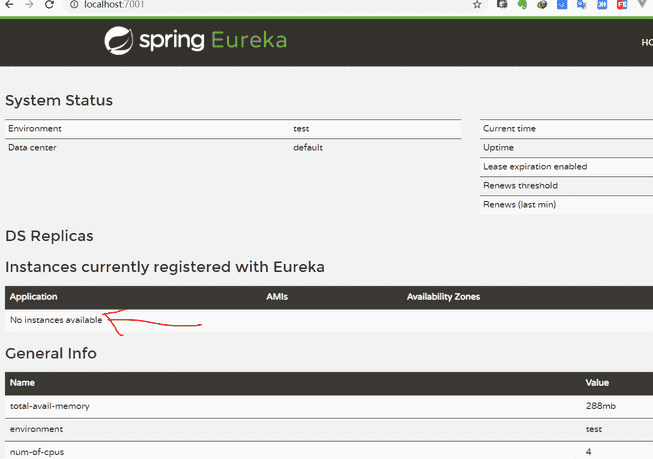
Task: Select the Renews (last min) label
Action: (519, 205)
